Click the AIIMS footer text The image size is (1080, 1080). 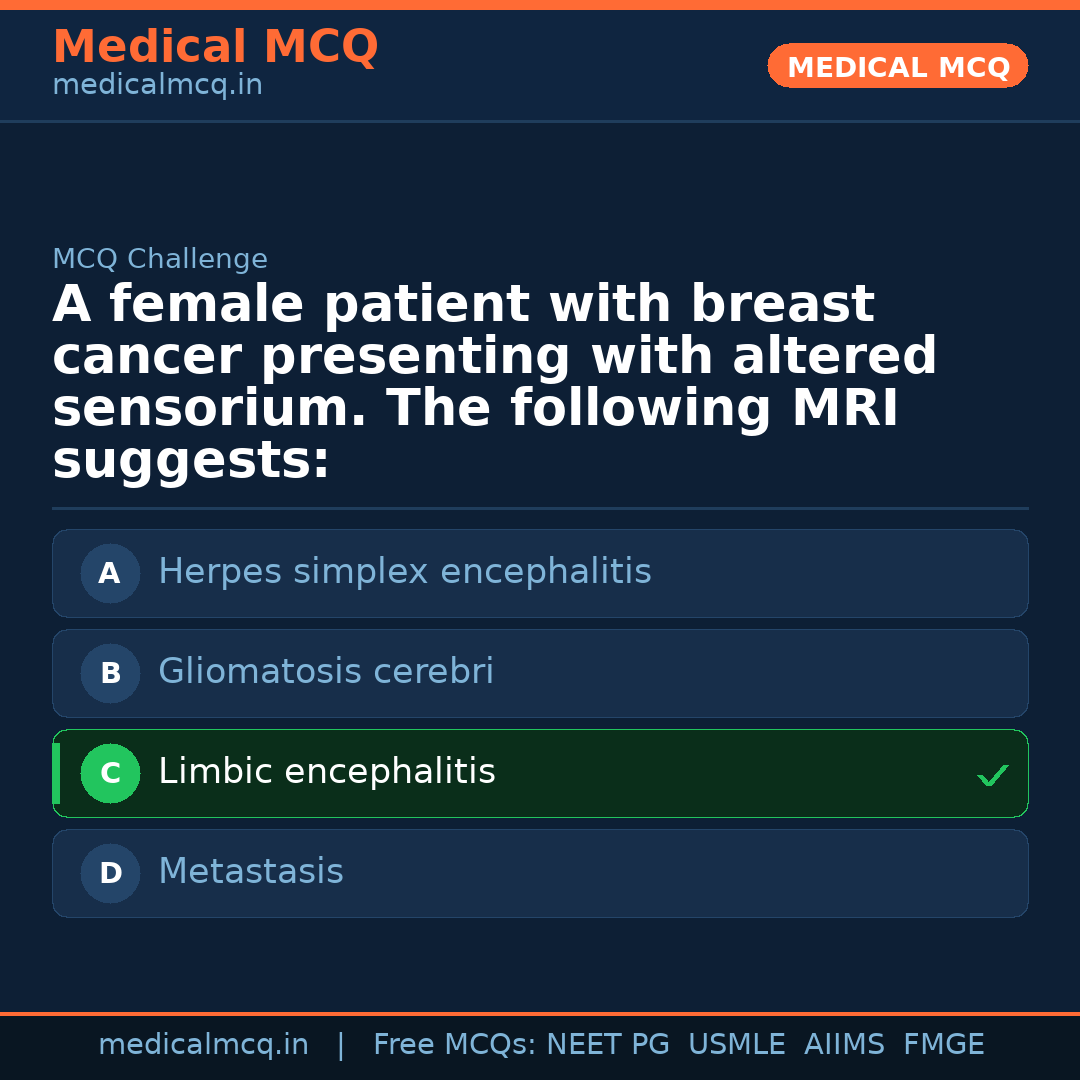click(x=844, y=1045)
